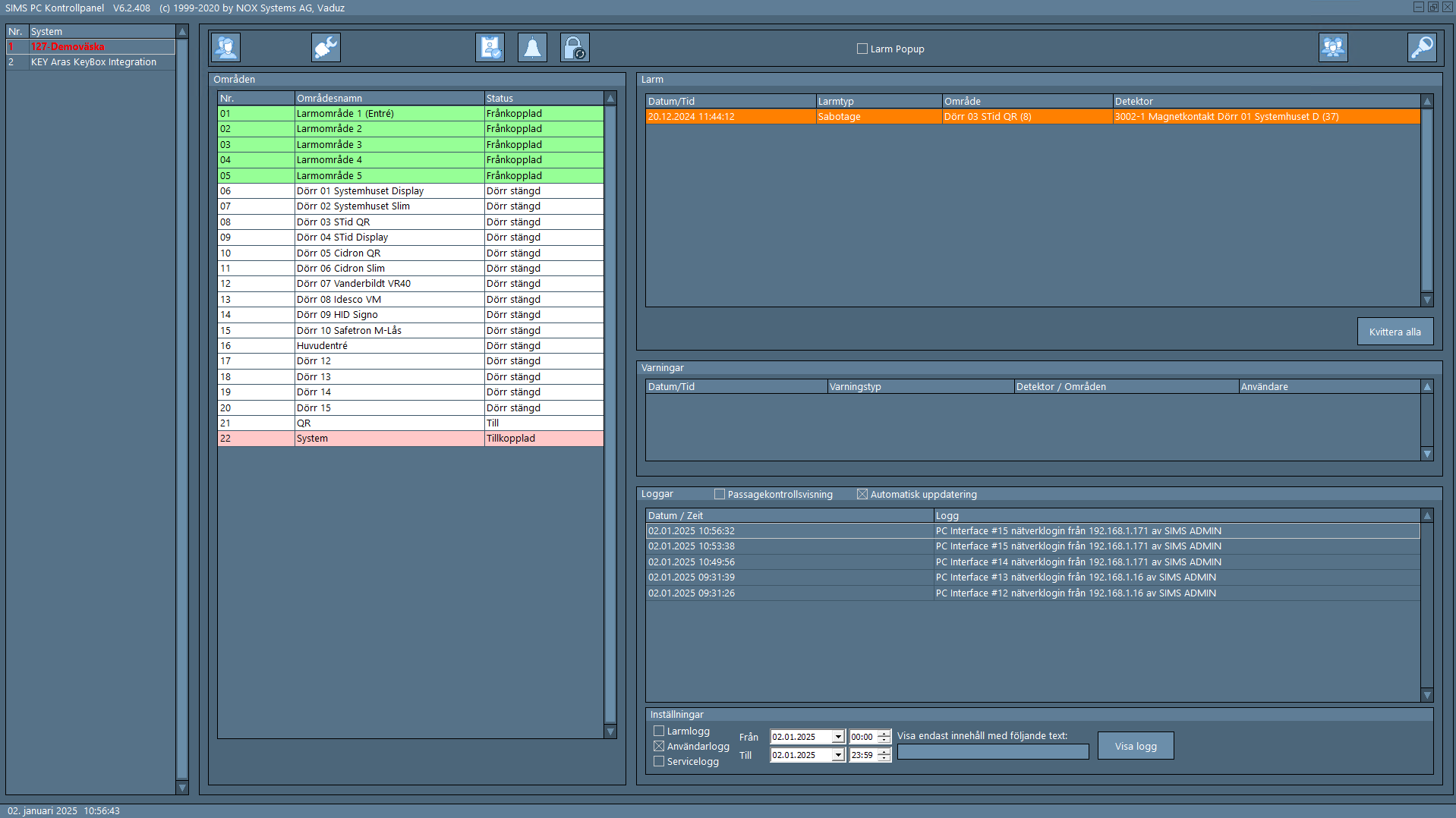The height and width of the screenshot is (818, 1456).
Task: Click the Larm list scroll-down arrow
Action: [1427, 300]
